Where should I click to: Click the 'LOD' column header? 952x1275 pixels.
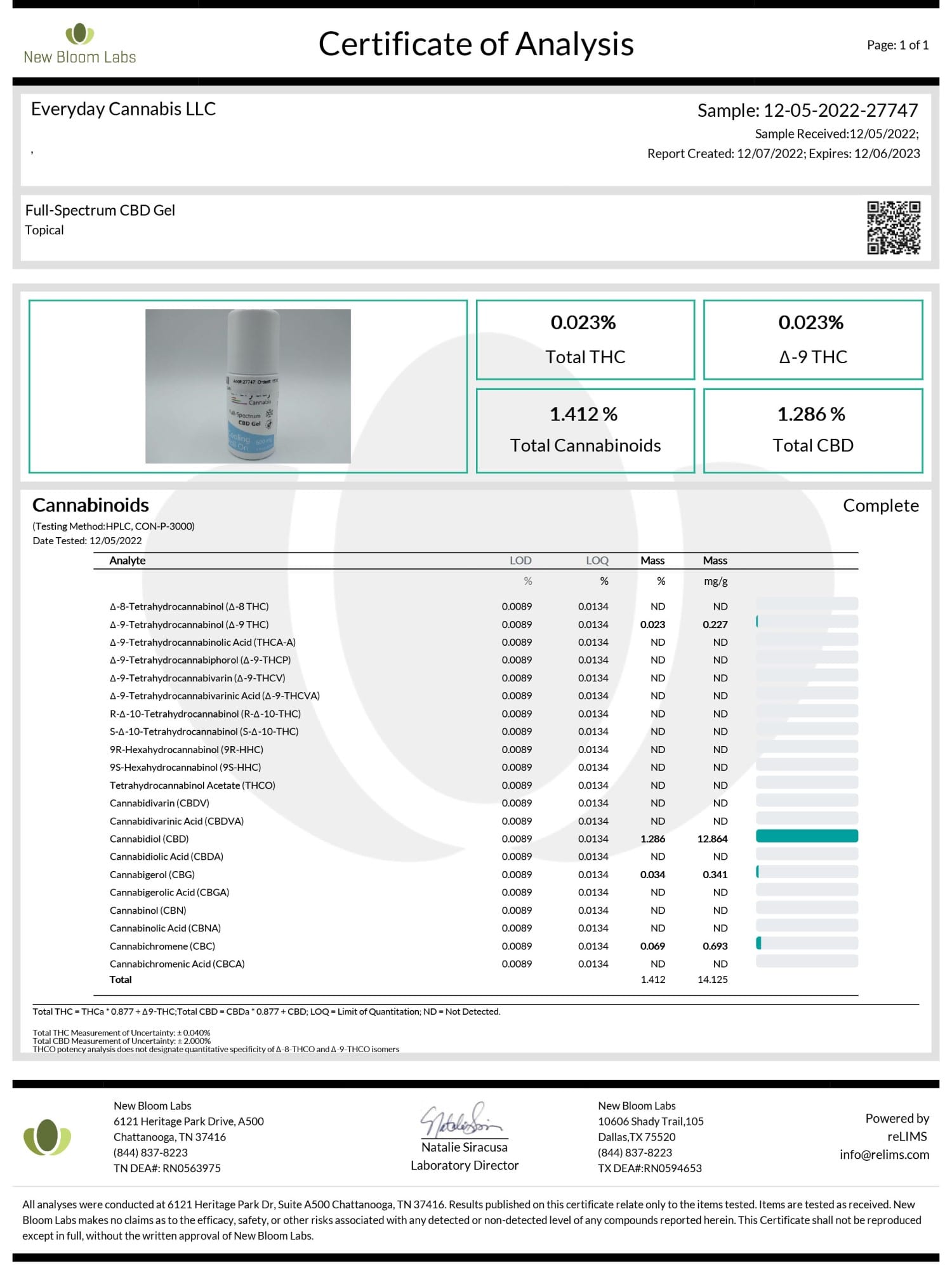click(520, 561)
